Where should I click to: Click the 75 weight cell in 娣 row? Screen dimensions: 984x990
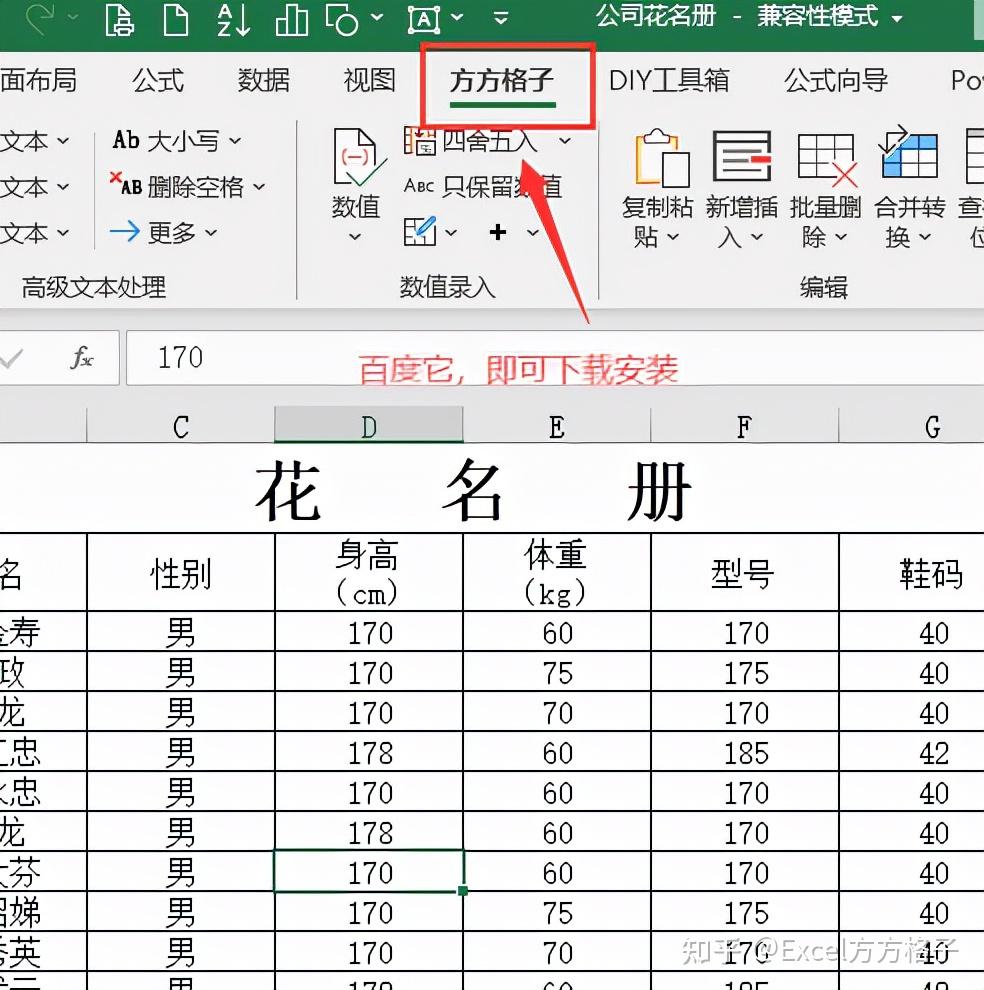(556, 912)
